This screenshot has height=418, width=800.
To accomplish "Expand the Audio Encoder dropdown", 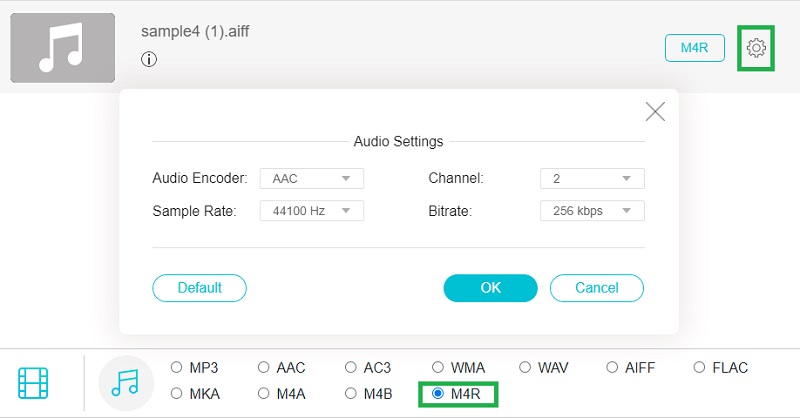I will 311,178.
